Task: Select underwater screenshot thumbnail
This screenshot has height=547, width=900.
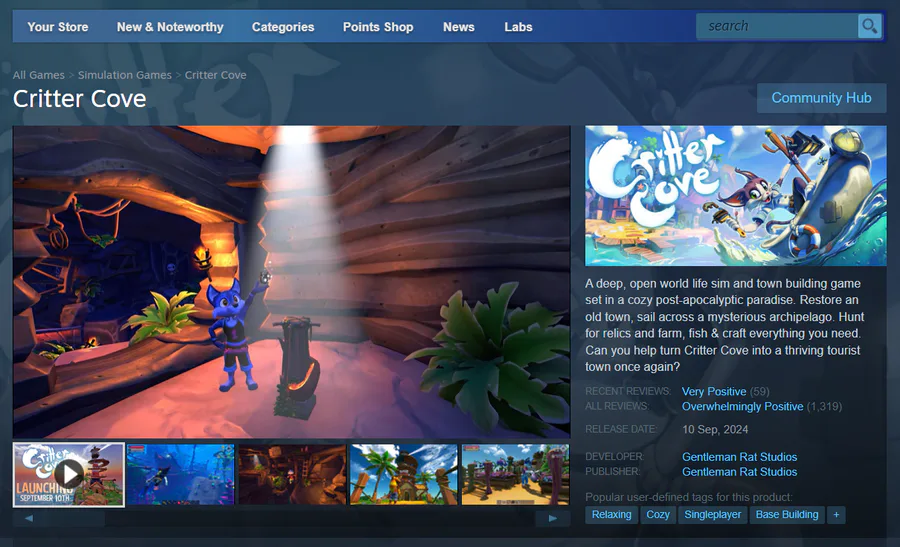Action: (180, 475)
